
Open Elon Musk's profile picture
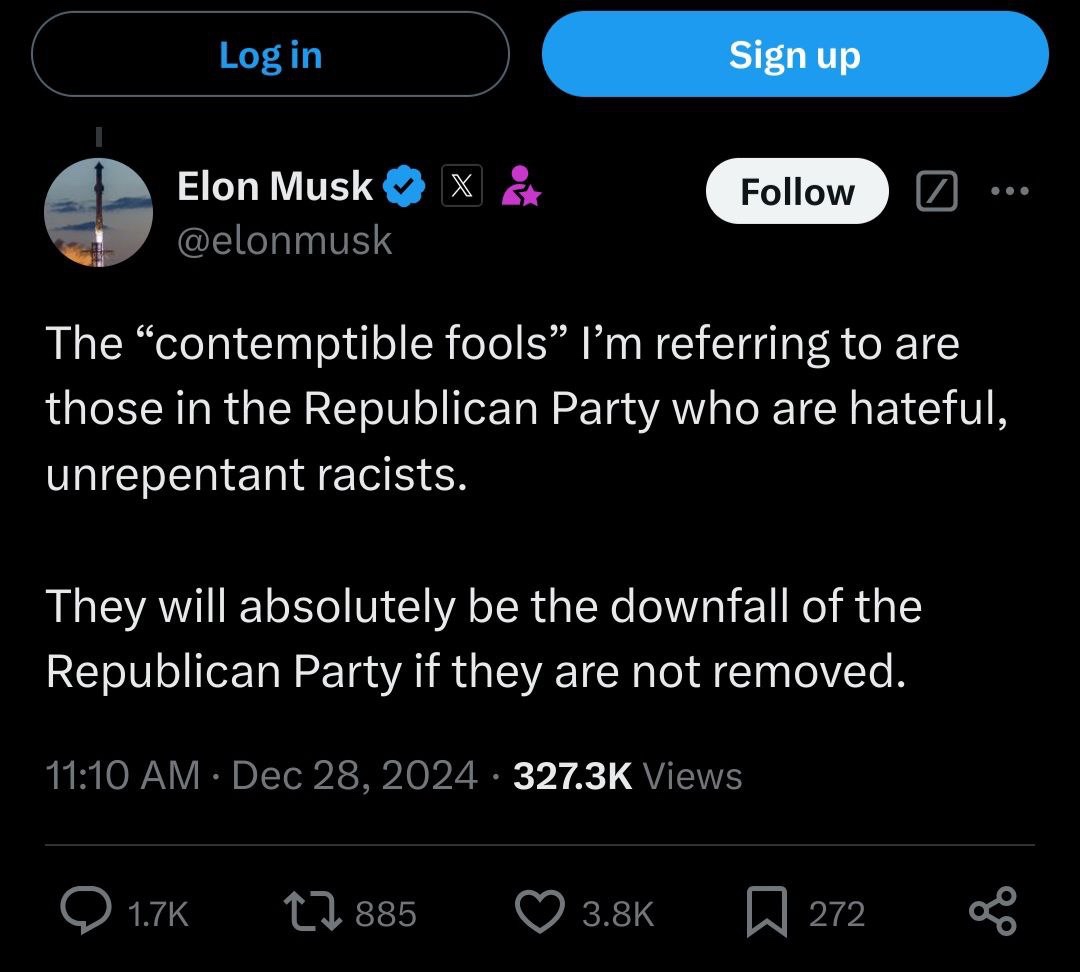pyautogui.click(x=98, y=212)
